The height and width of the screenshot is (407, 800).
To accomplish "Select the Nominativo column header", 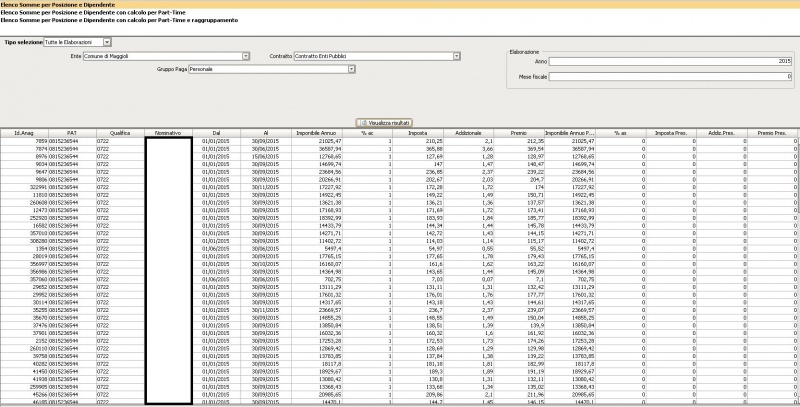I will coord(168,132).
